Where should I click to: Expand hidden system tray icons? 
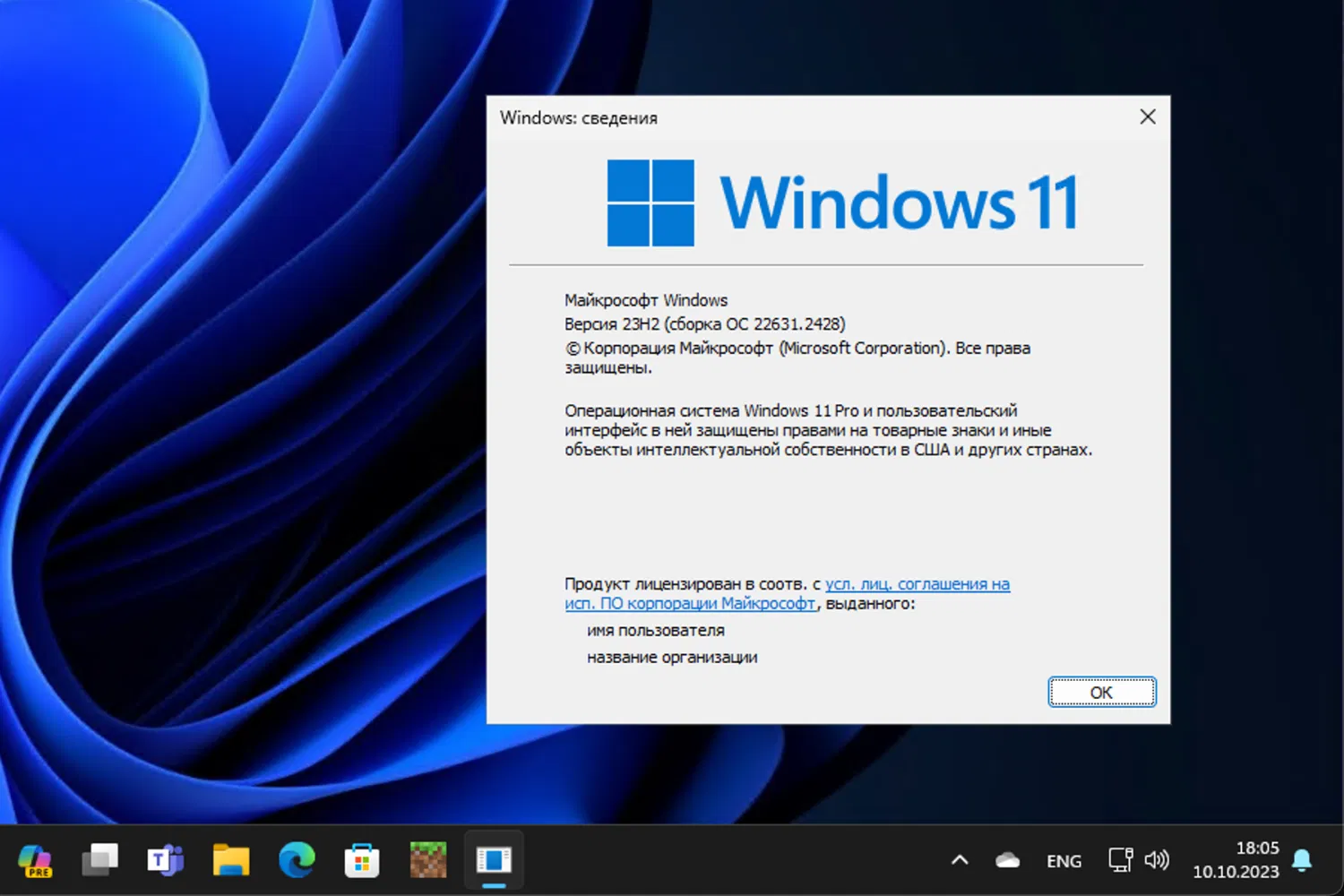coord(959,860)
